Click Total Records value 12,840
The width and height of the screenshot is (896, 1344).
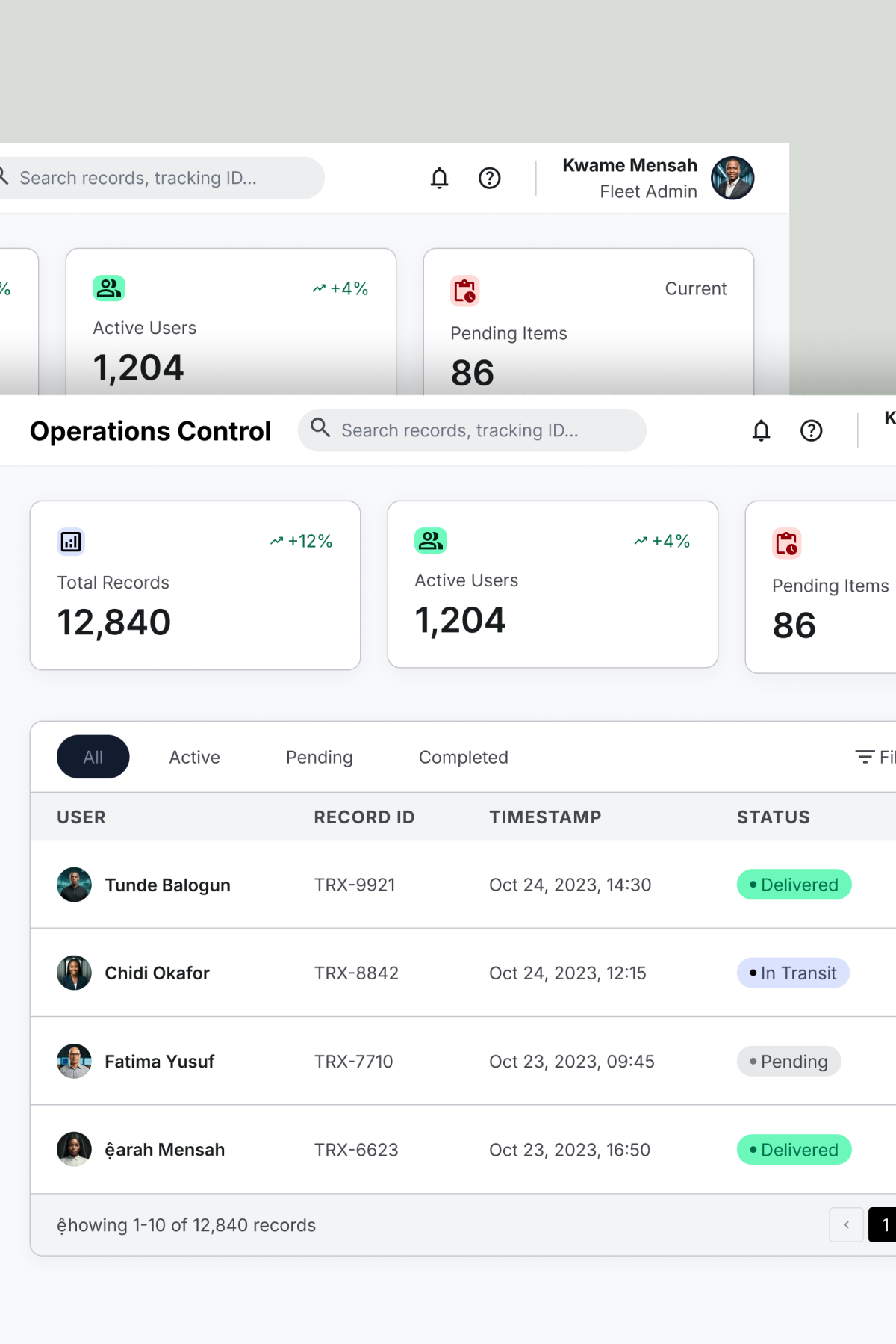(114, 622)
